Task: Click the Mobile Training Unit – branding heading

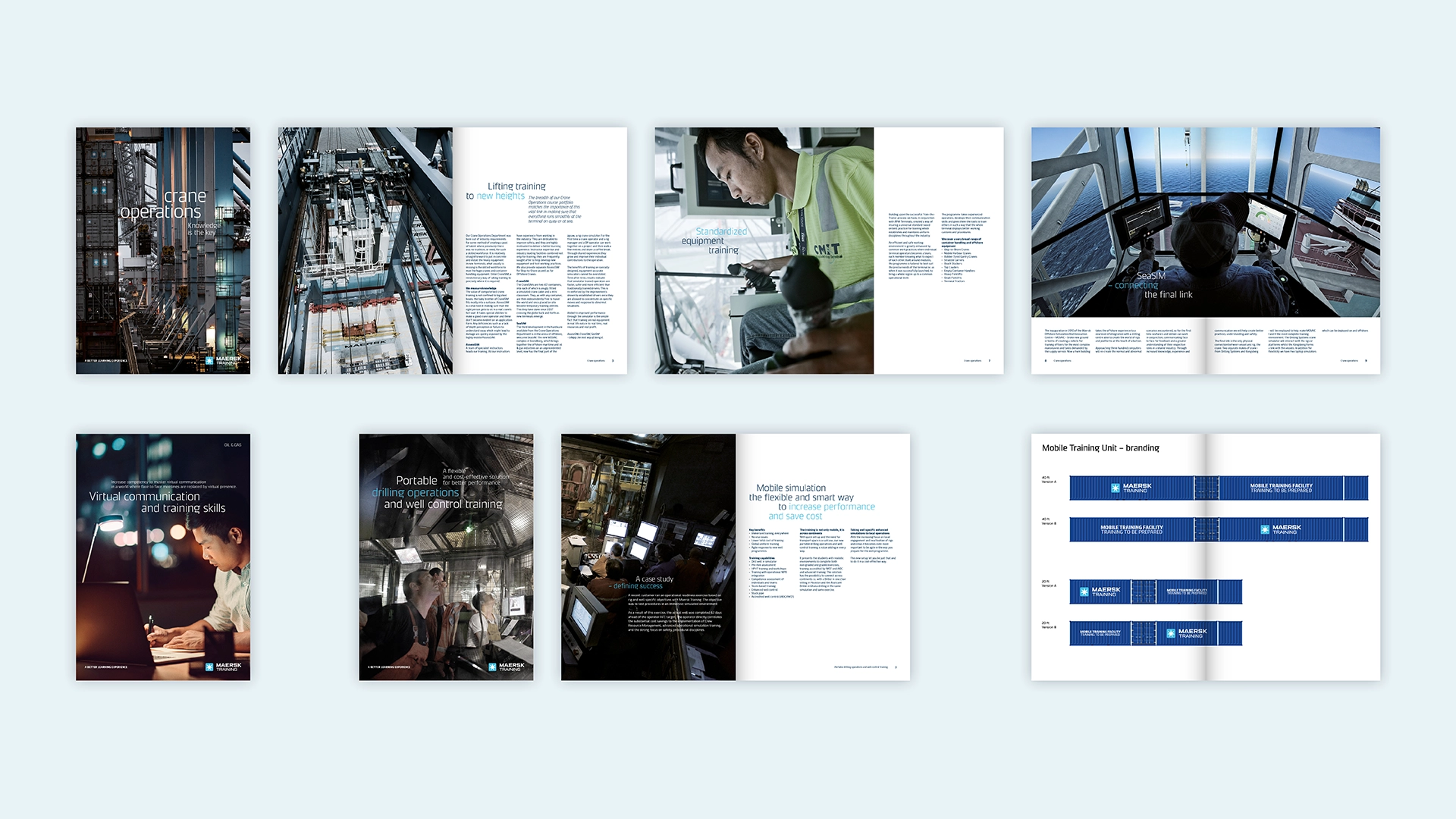Action: coord(1100,448)
